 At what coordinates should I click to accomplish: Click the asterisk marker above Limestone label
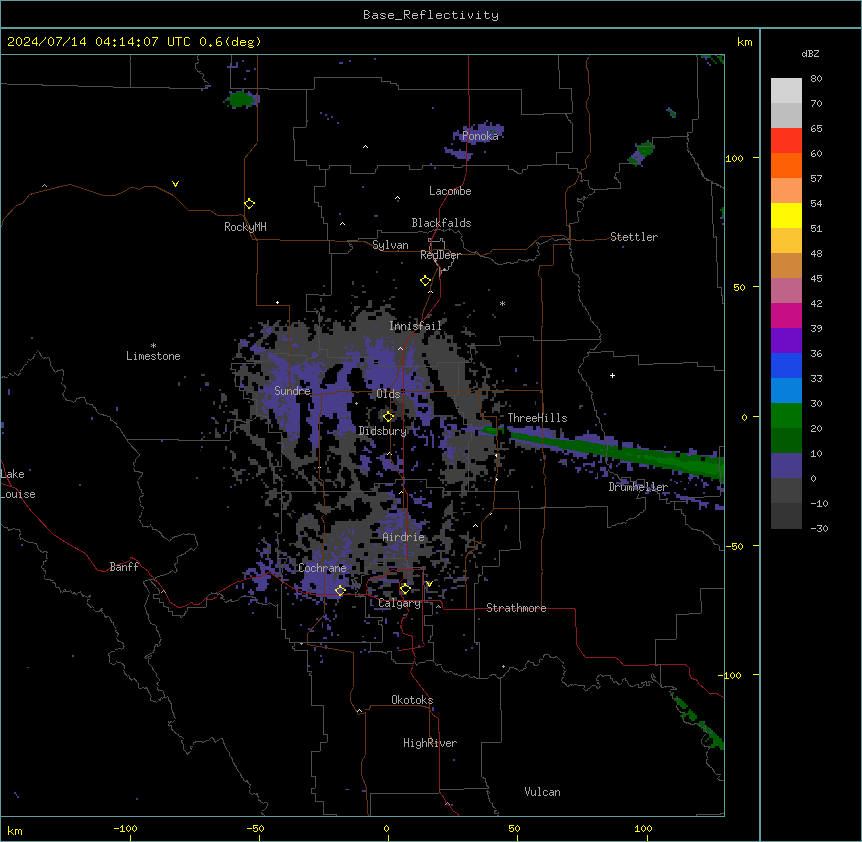tap(153, 346)
